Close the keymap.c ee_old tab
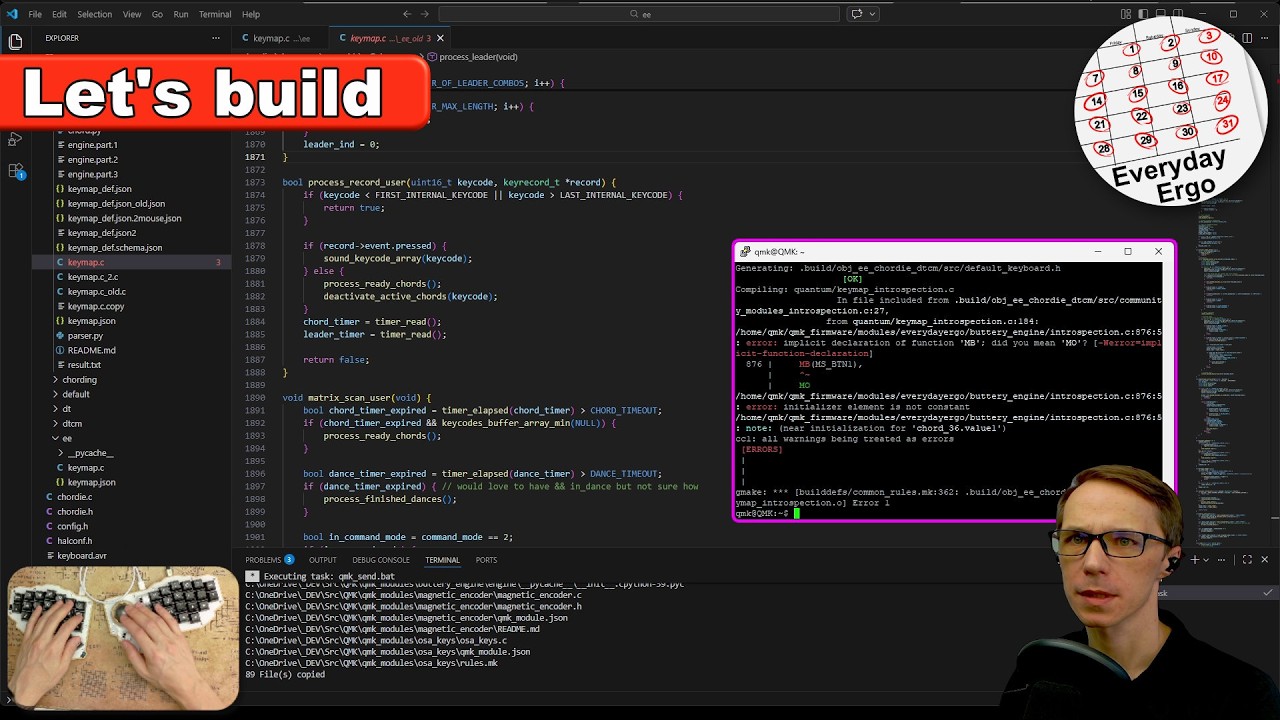Viewport: 1280px width, 720px height. coord(440,38)
